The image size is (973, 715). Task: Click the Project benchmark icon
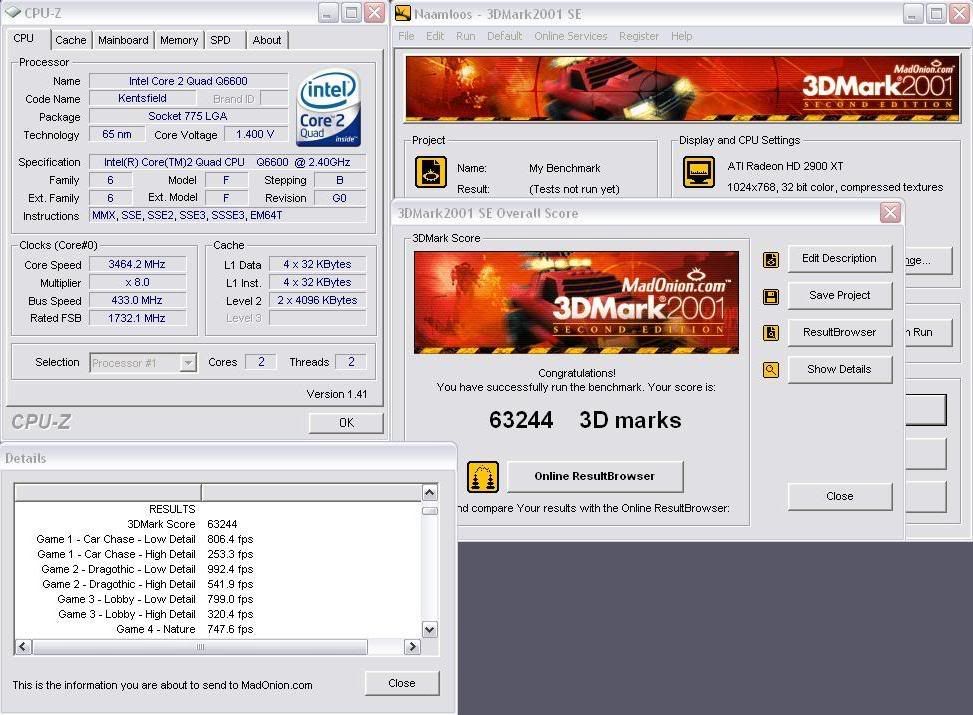[x=431, y=172]
